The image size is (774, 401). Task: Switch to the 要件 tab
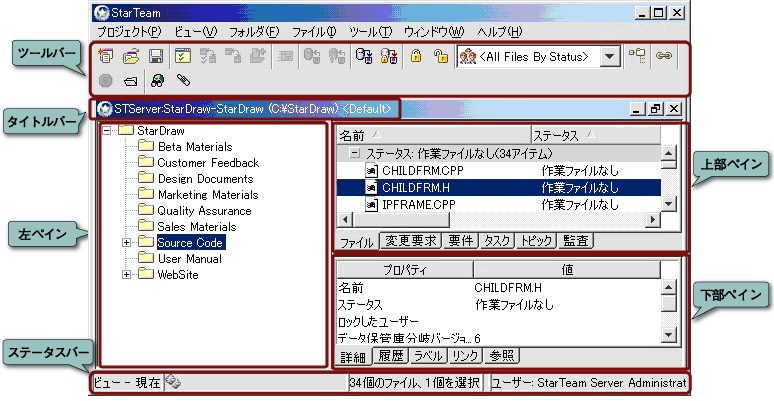[460, 241]
